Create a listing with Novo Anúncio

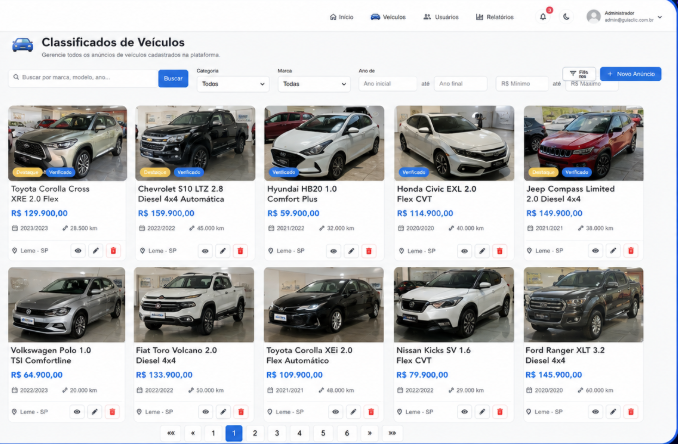point(631,74)
